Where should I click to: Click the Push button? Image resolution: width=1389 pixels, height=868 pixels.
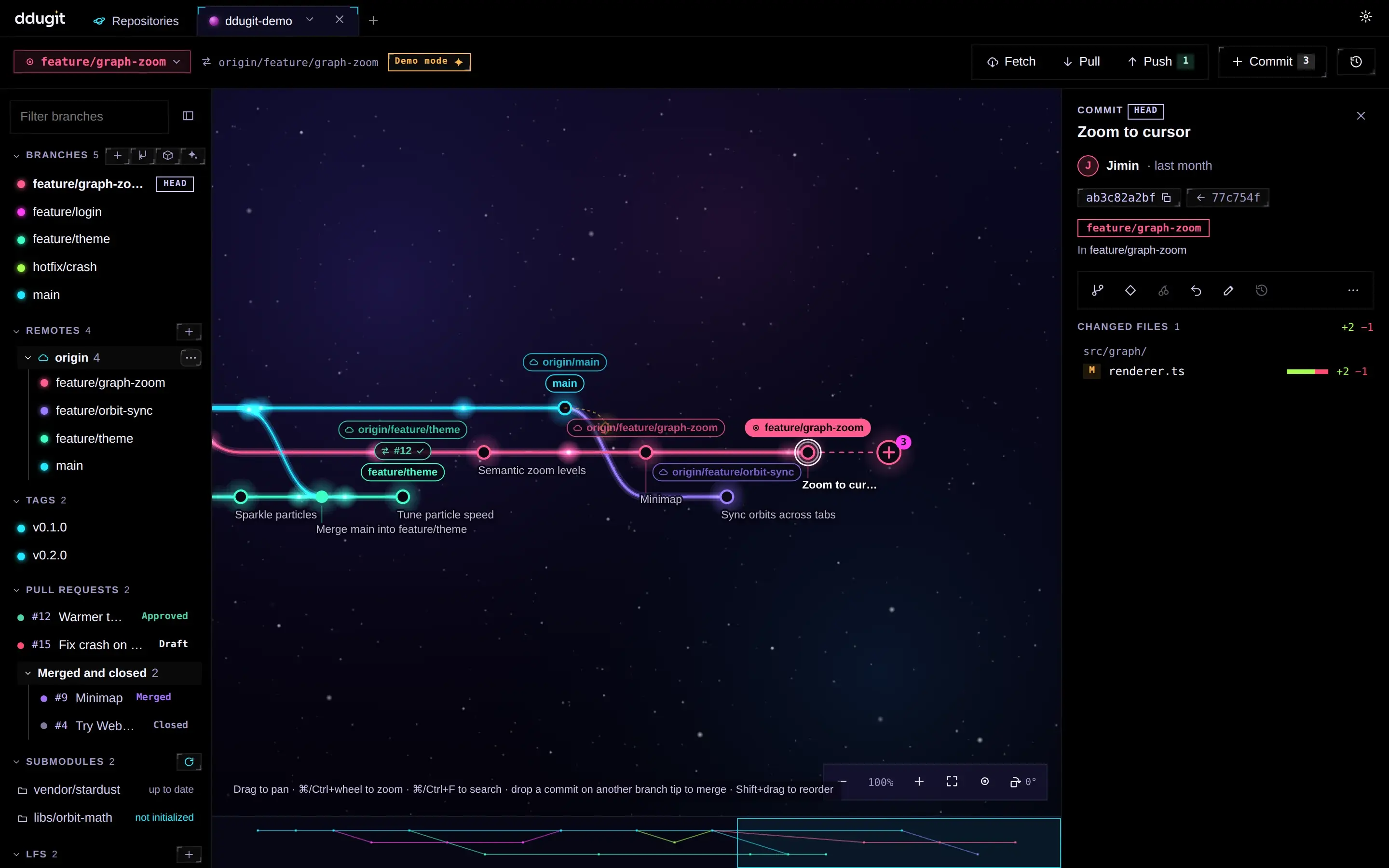[1160, 61]
